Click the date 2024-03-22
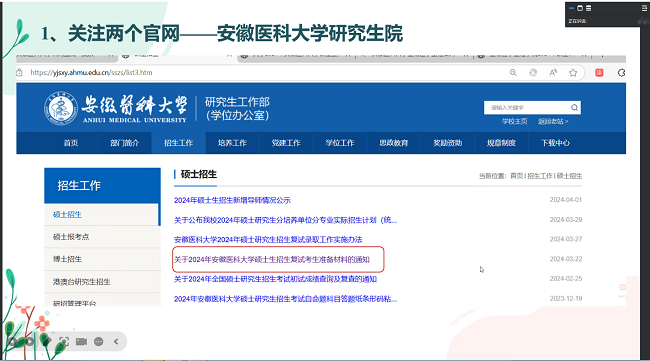 click(566, 259)
